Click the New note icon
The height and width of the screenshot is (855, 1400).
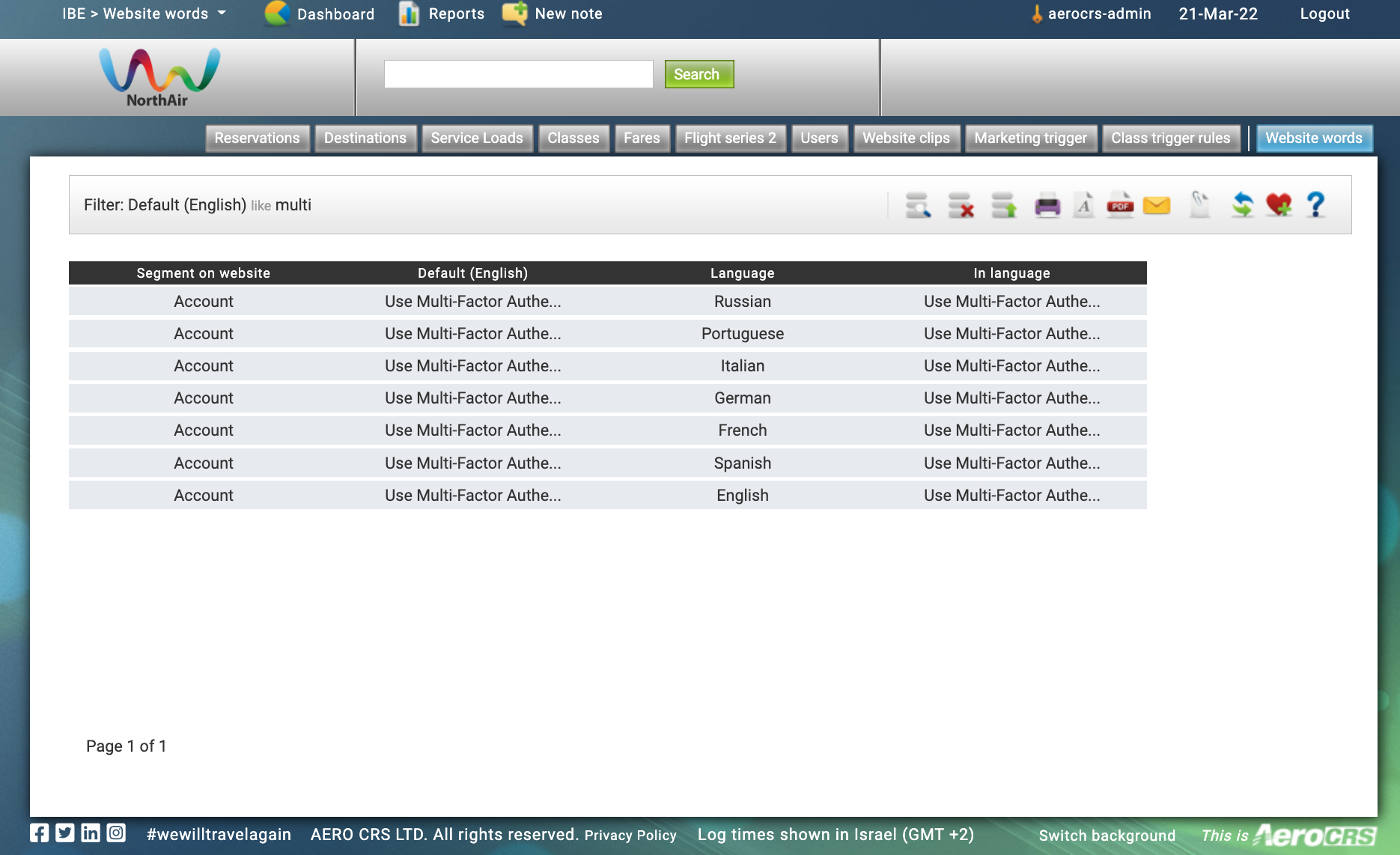click(x=515, y=13)
